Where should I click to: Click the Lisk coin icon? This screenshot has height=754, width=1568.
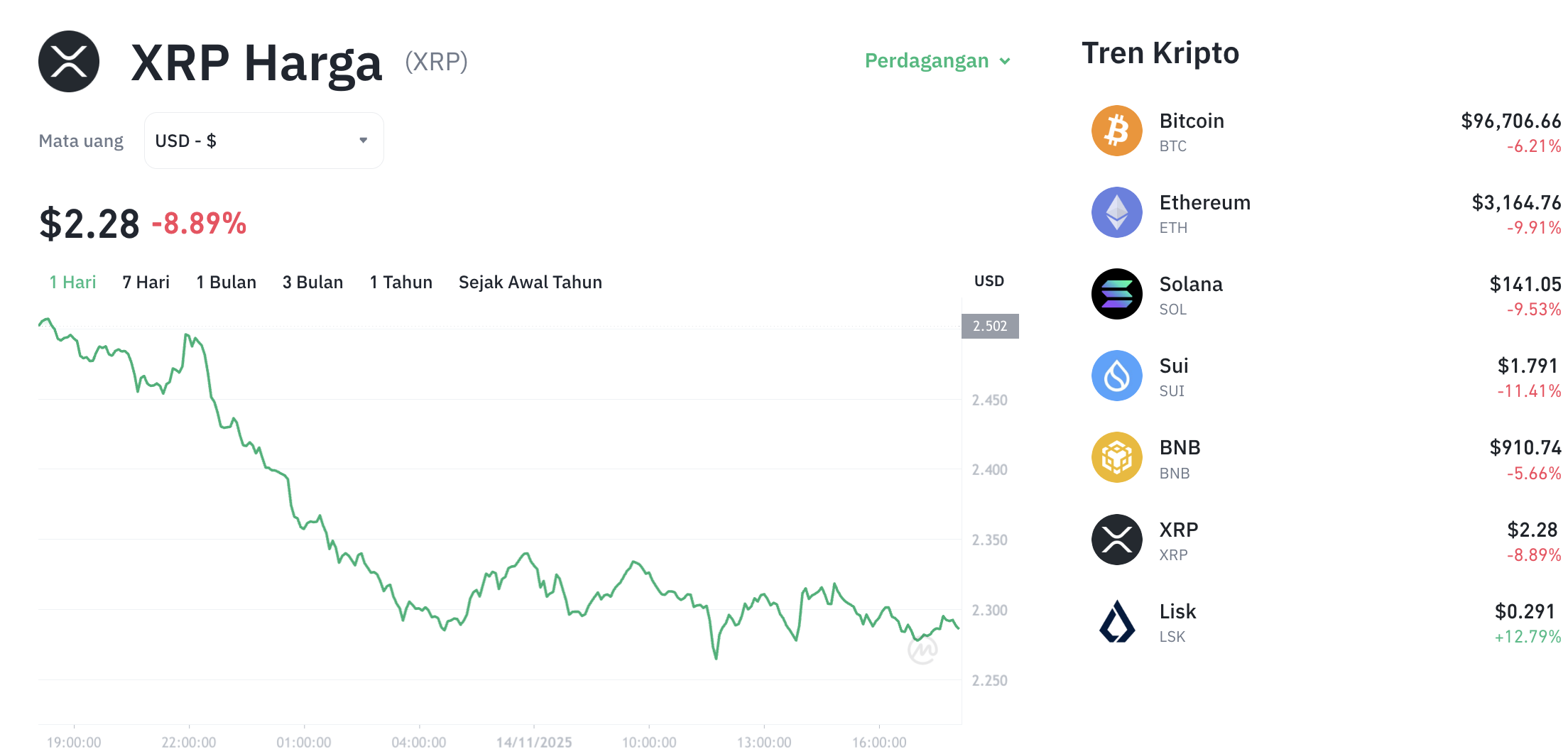coord(1116,621)
